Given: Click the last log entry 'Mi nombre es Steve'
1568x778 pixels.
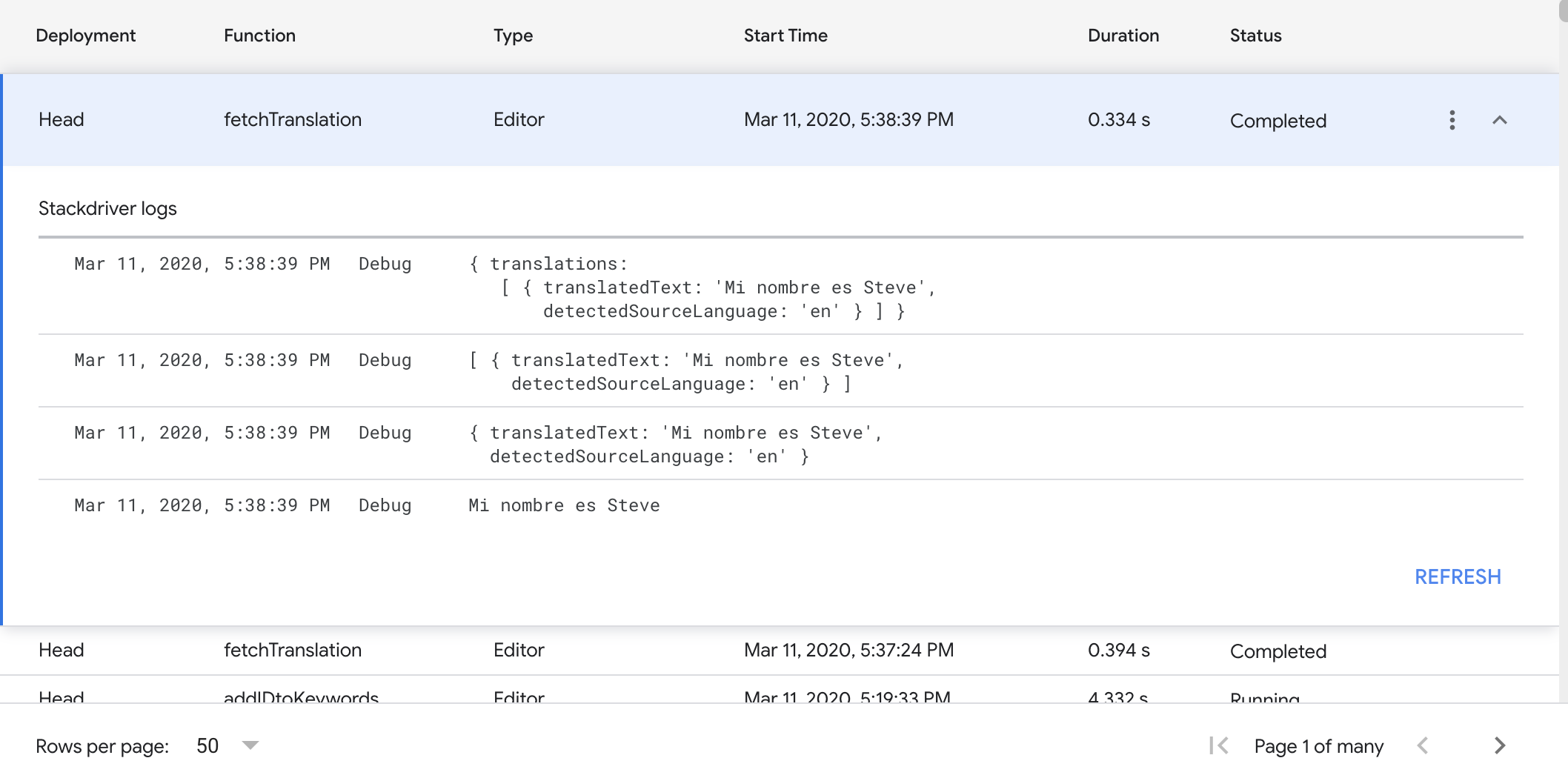Looking at the screenshot, I should tap(564, 505).
